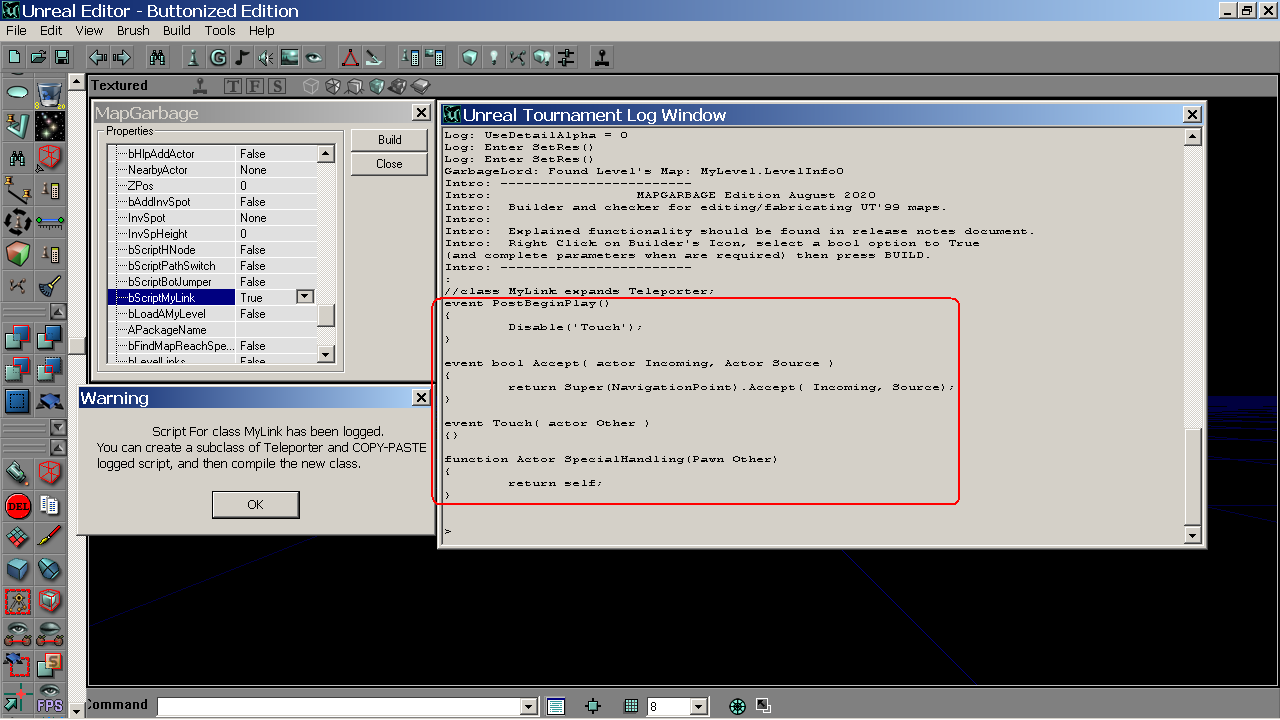Open the Edit menu

51,30
